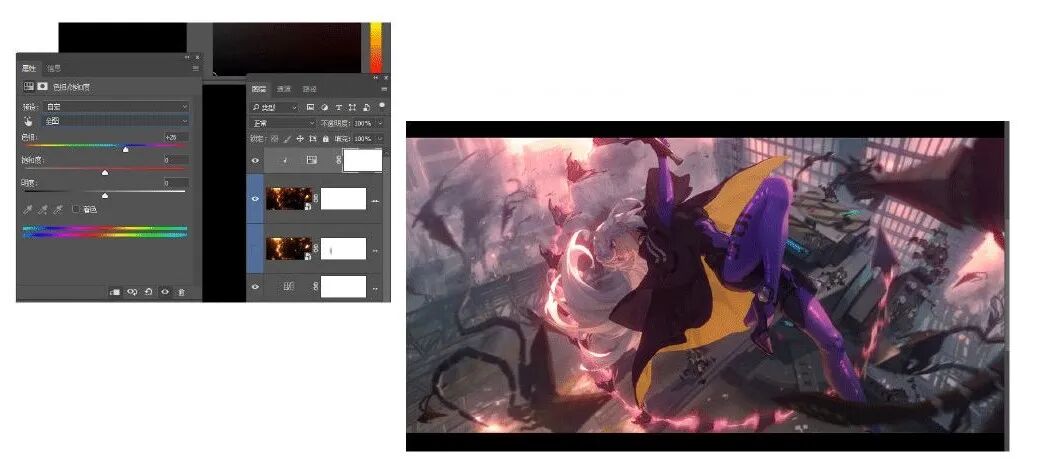This screenshot has width=1045, height=465.
Task: View previous state of the adjustment
Action: coord(132,292)
